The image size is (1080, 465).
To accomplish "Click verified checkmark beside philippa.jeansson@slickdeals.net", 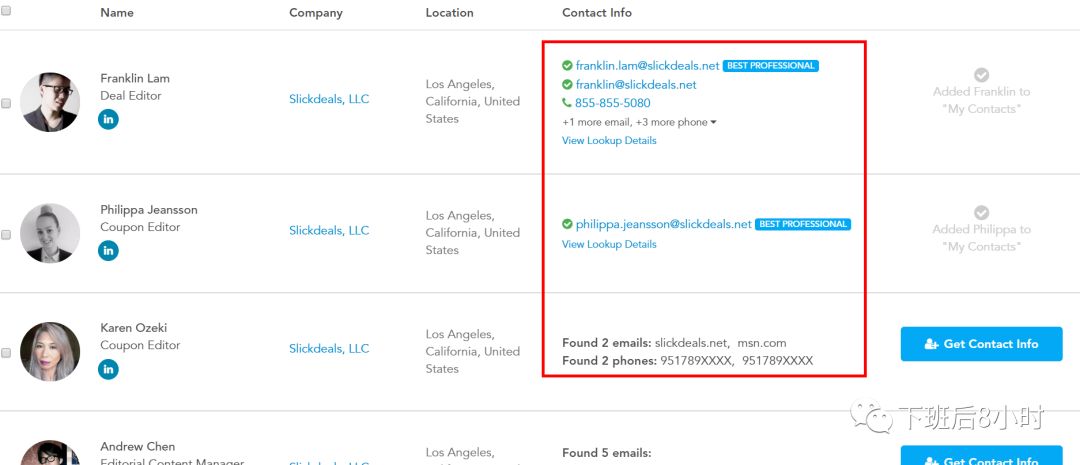I will coord(567,224).
